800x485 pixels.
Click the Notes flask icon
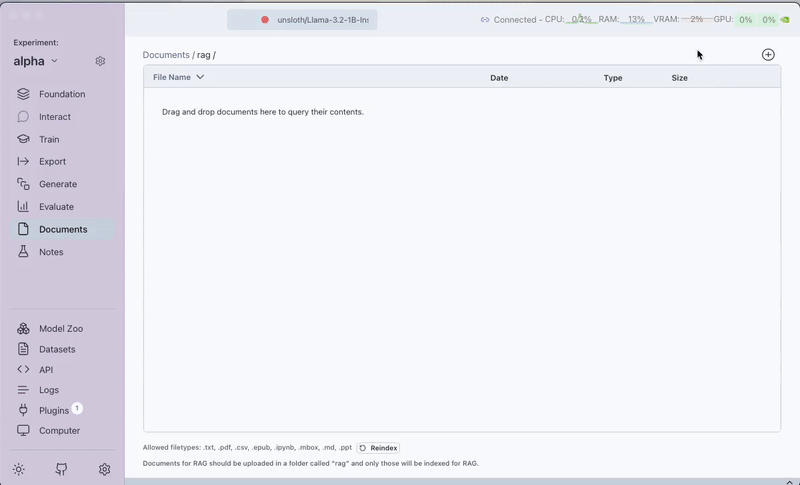coord(23,252)
